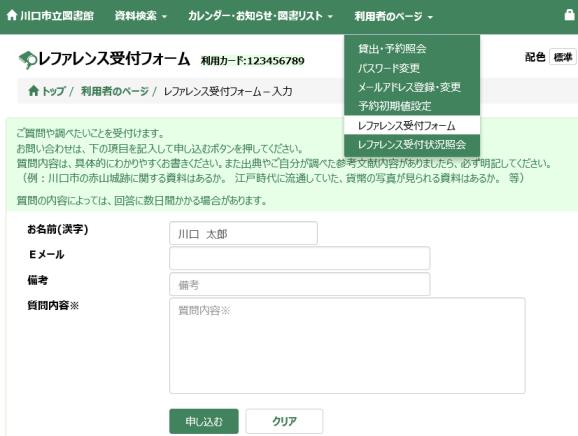The height and width of the screenshot is (436, 578).
Task: Open the カレンダー・お知らせ・図書リスト dropdown
Action: tap(260, 16)
